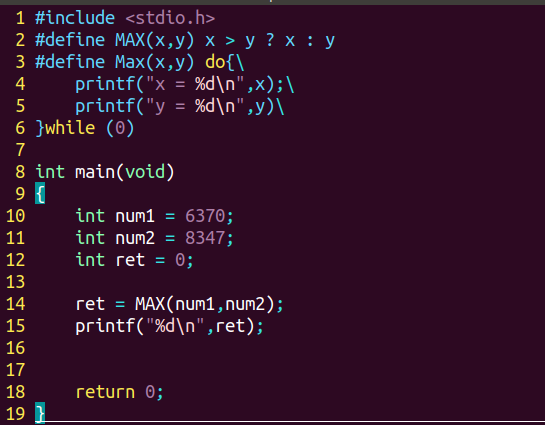Click the MAX(x,y) macro definition name

coord(155,40)
